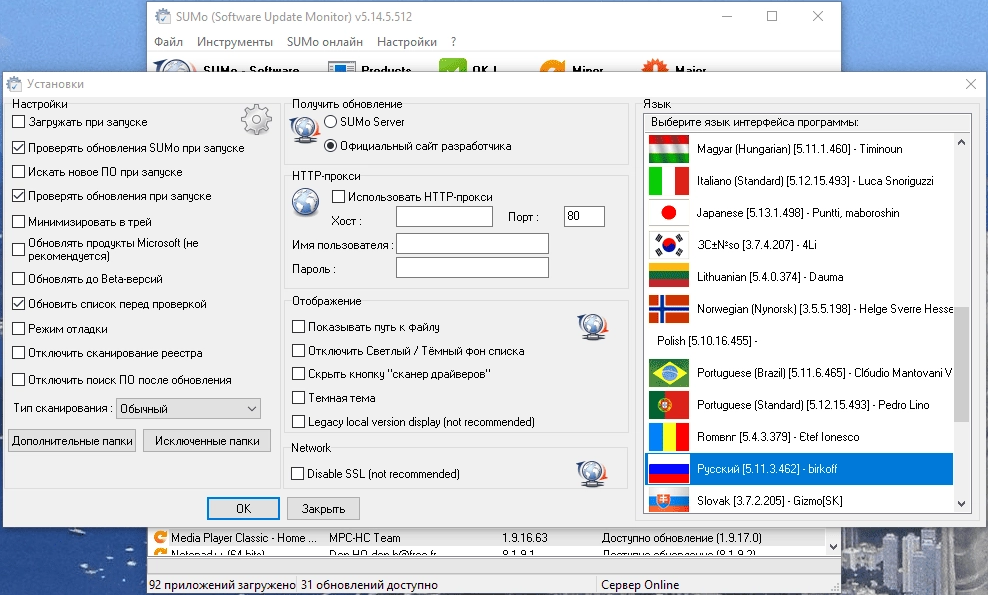
Task: Click the Имя пользователя input field
Action: (x=473, y=244)
